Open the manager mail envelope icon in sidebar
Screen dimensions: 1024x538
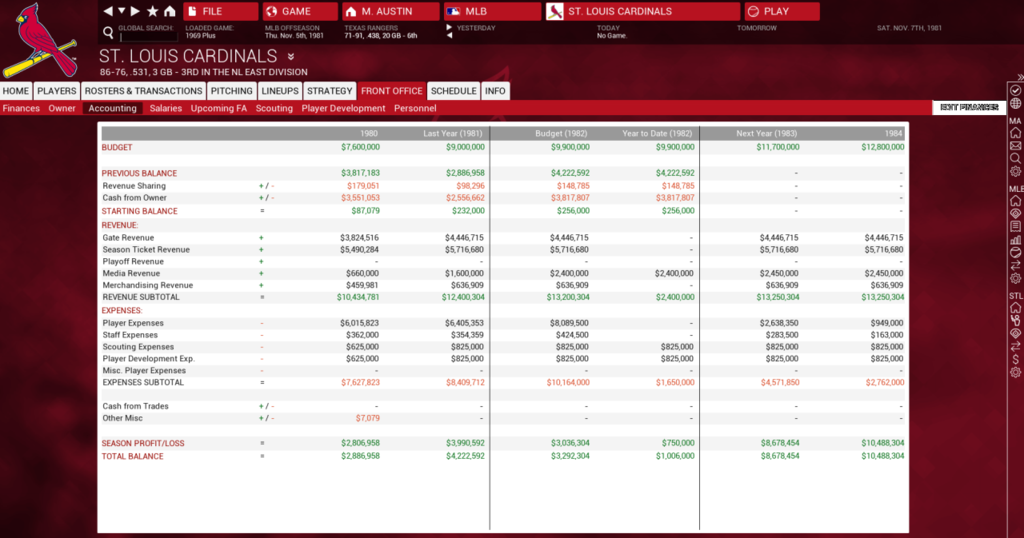coord(1015,145)
